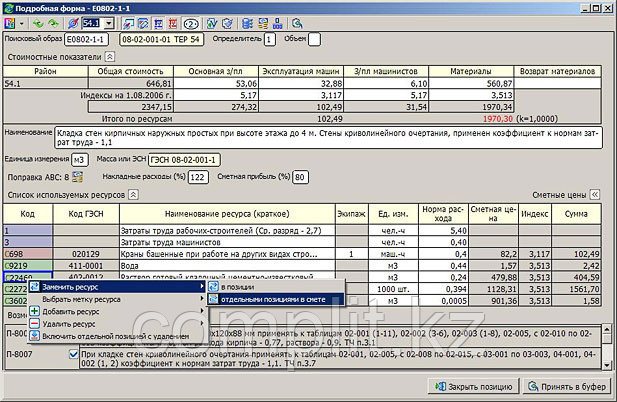Click the 08-02-001-01 ТЕР 54 field
This screenshot has width=617, height=402.
coord(161,39)
